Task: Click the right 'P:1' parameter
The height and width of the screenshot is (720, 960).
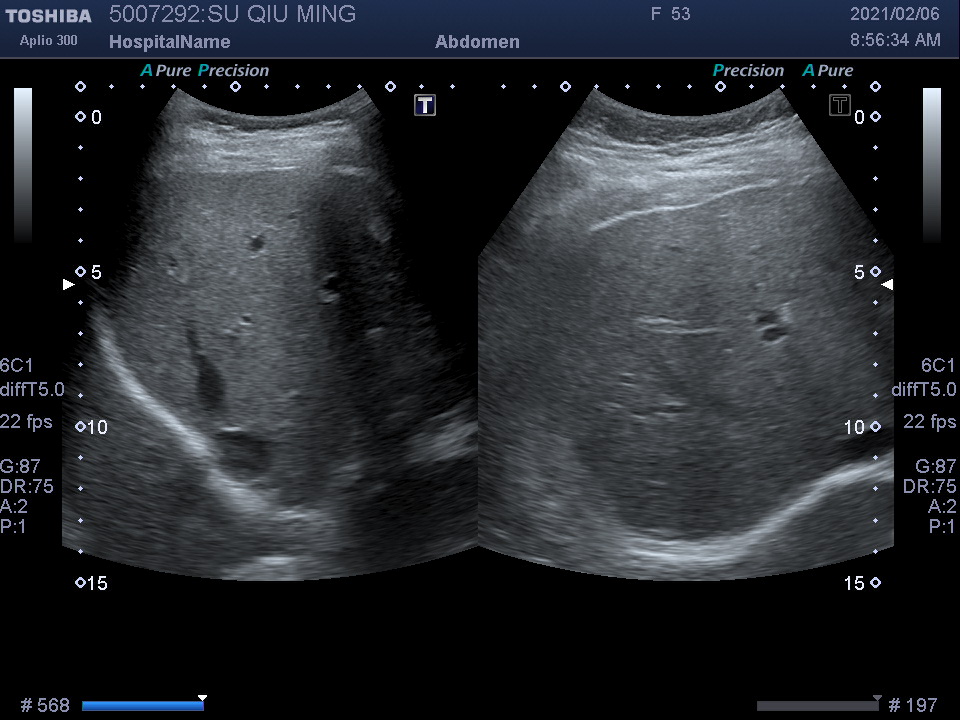Action: pyautogui.click(x=943, y=527)
